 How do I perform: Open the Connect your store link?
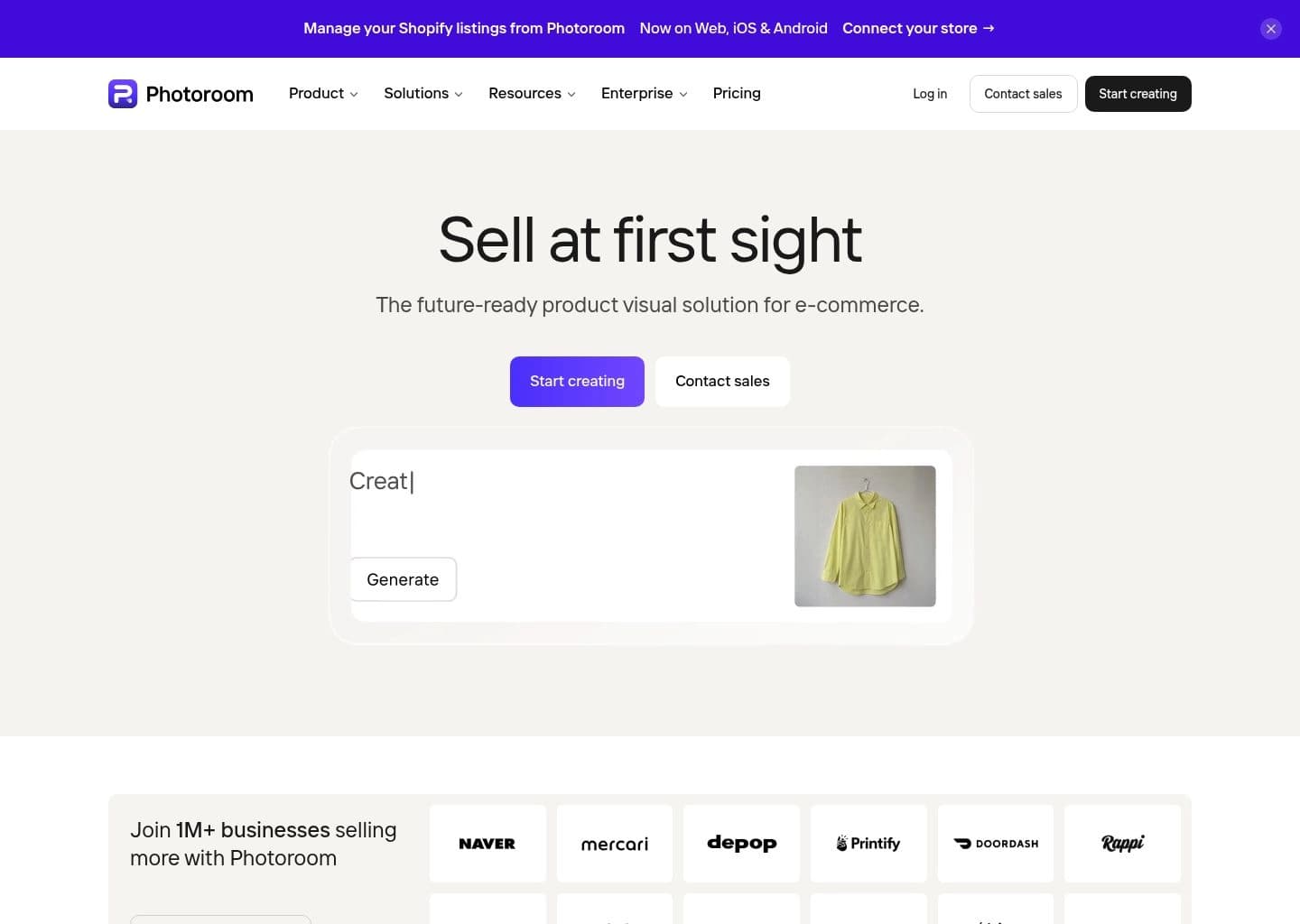tap(918, 29)
